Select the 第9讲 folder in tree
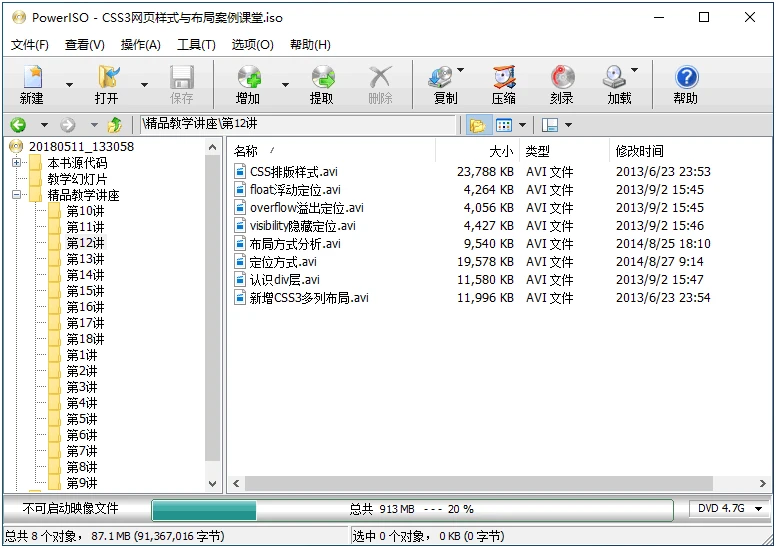 coord(82,483)
